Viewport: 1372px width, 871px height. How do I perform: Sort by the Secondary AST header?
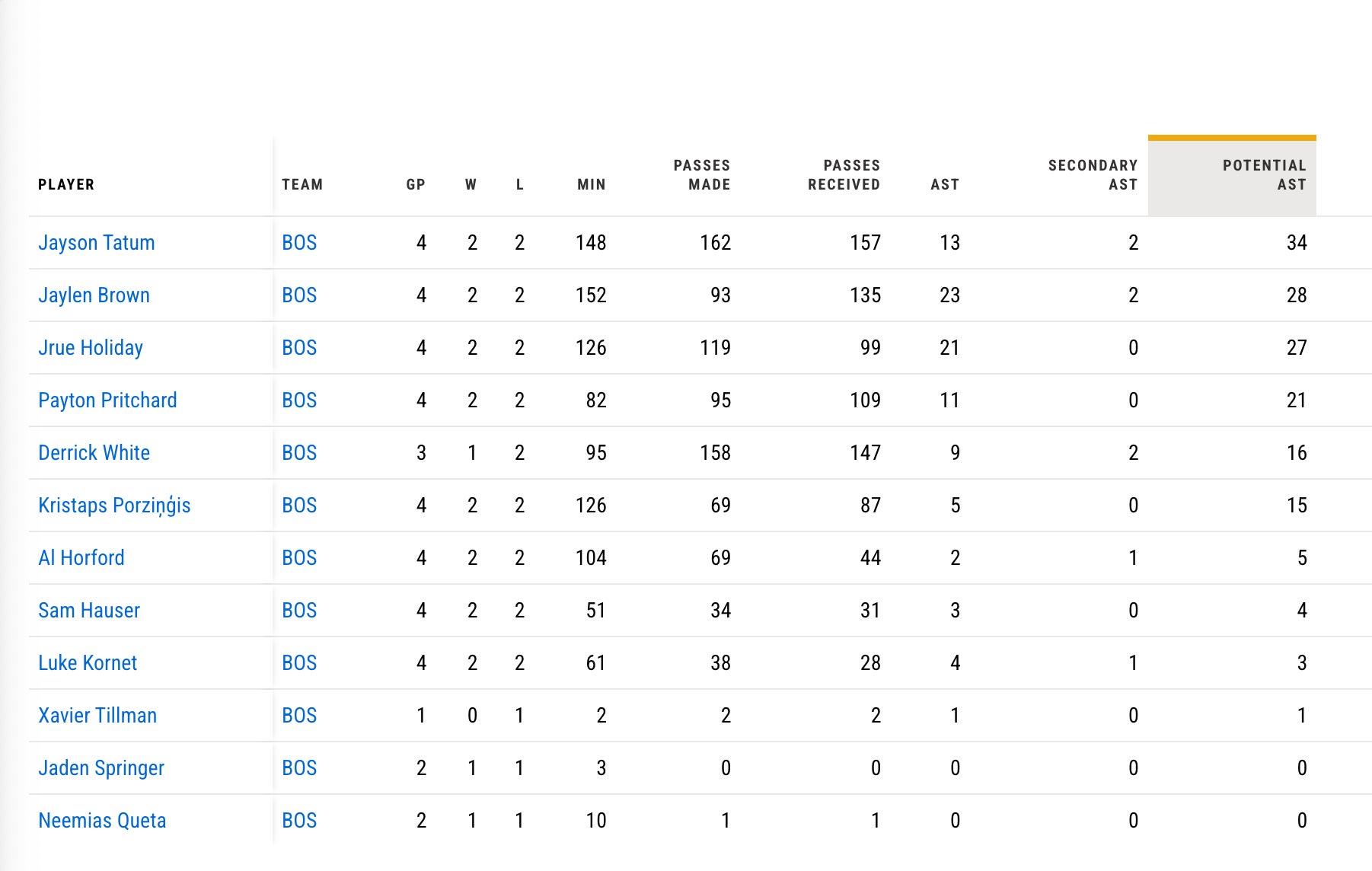pos(1093,175)
